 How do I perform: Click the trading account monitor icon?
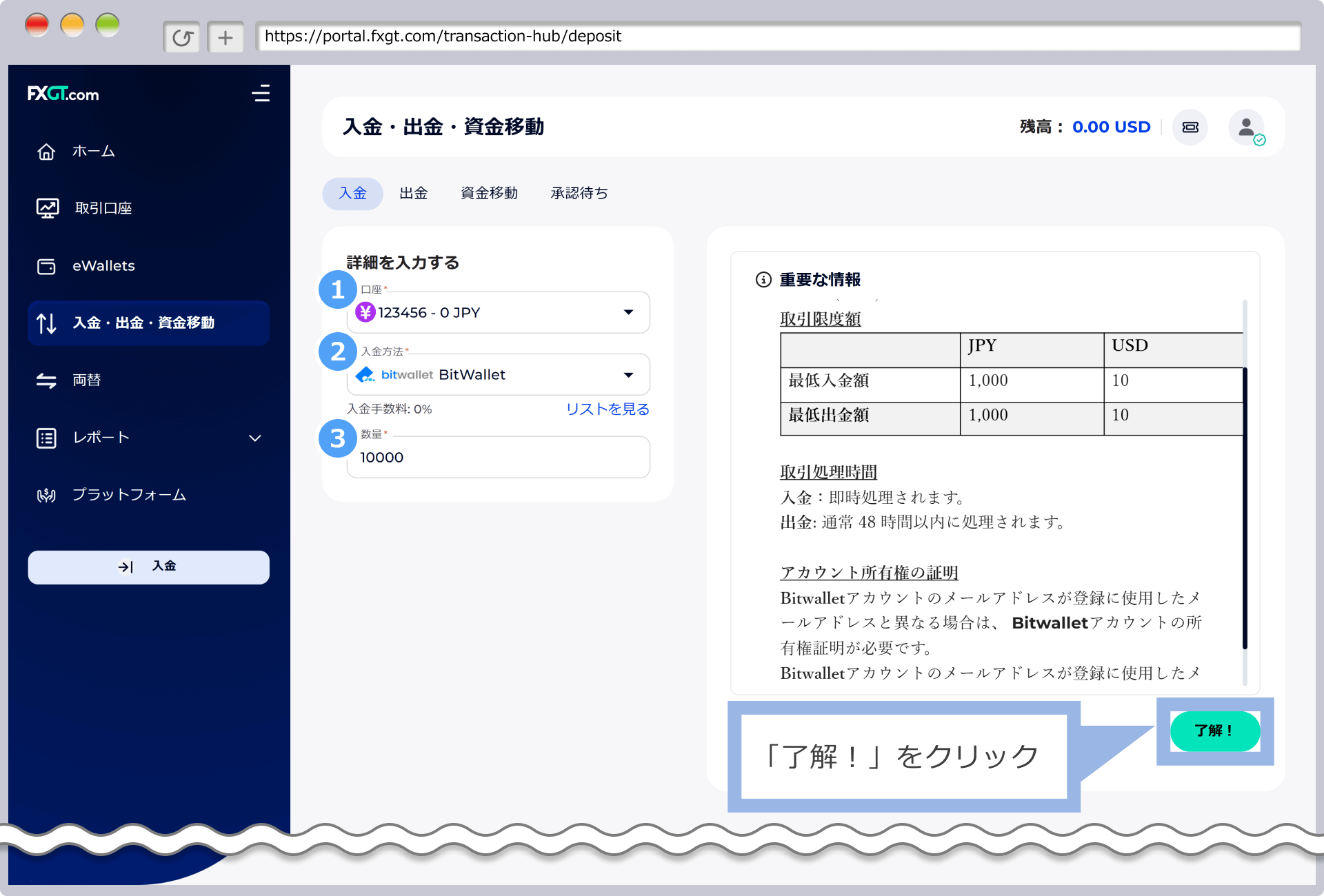(x=47, y=208)
